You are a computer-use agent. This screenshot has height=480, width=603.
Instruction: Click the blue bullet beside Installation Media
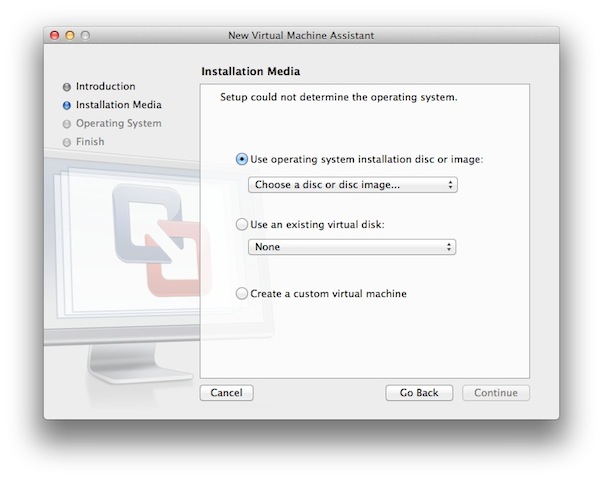click(x=67, y=105)
